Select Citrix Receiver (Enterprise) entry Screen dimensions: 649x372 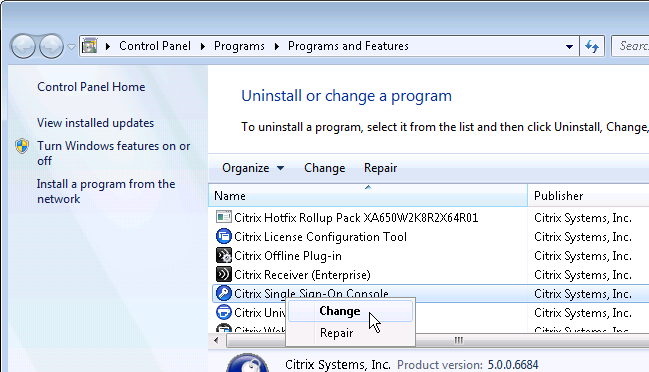[x=302, y=275]
